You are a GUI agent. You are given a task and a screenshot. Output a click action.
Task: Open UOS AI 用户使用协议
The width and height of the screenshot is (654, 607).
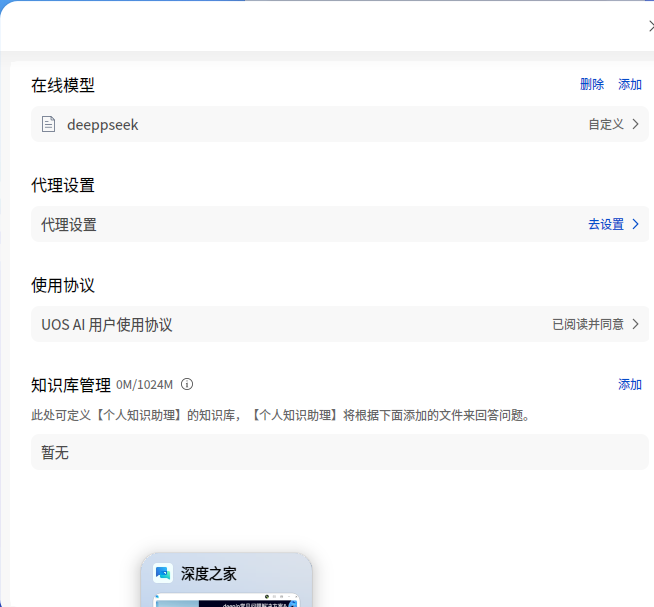[x=340, y=325]
